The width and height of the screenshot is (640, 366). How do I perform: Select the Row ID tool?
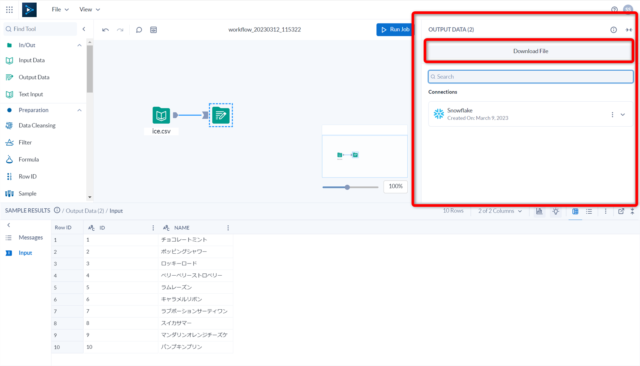click(27, 176)
